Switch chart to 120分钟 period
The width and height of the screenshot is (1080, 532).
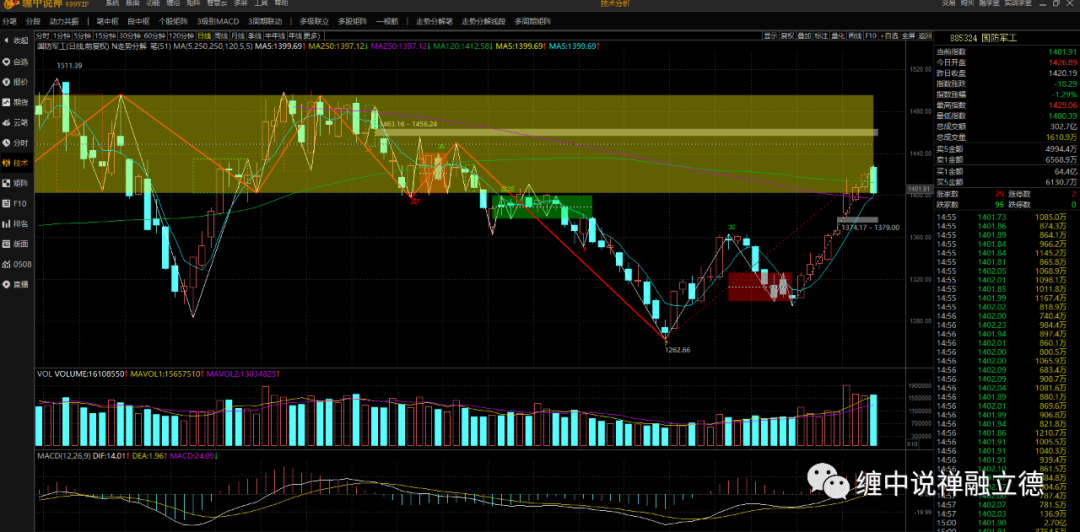[x=181, y=35]
